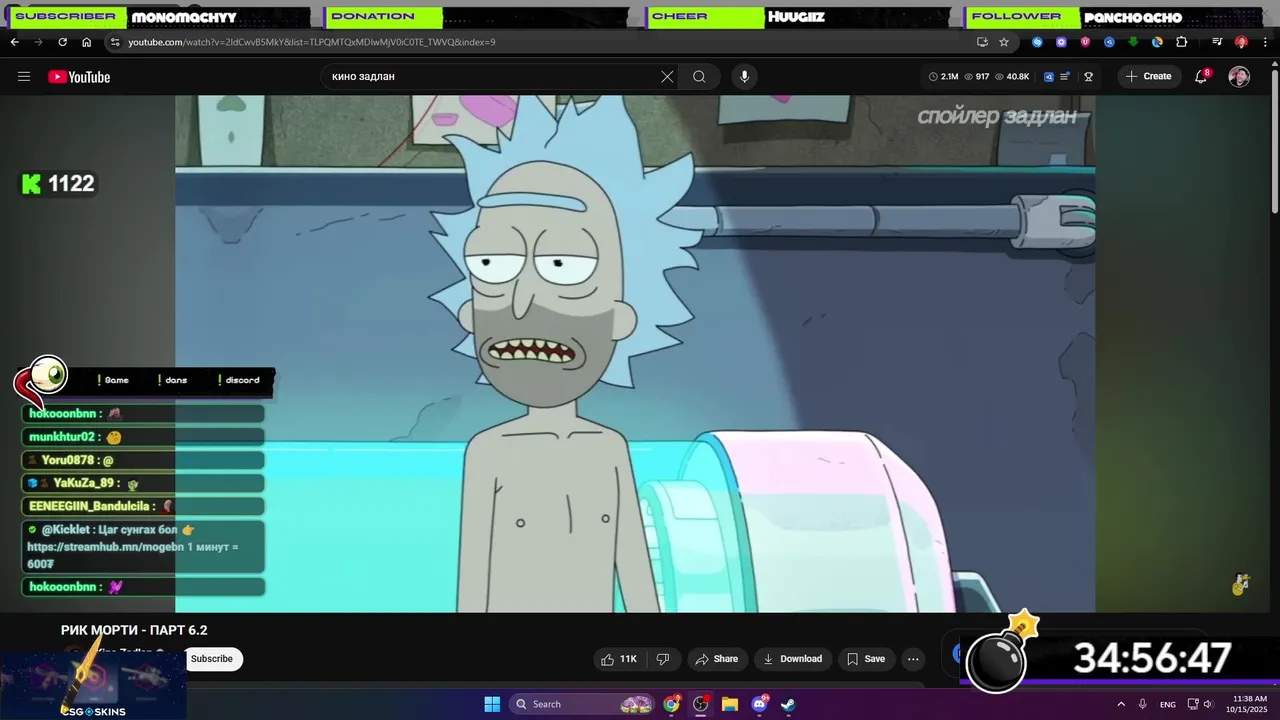The width and height of the screenshot is (1280, 720).
Task: Click the CSGO SKINS banner thumbnail
Action: (x=93, y=686)
